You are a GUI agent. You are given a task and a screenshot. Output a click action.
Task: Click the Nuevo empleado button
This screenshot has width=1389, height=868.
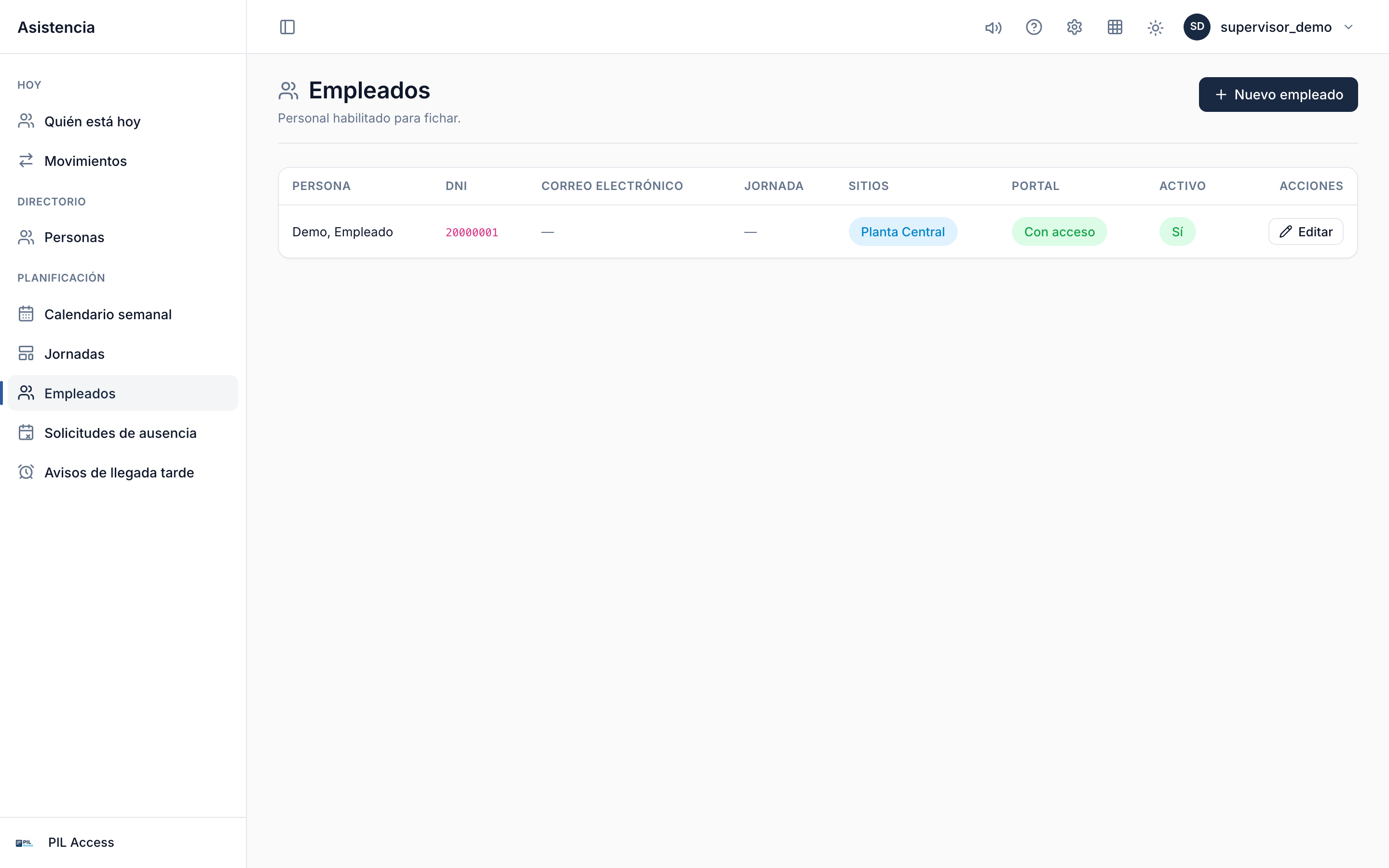click(x=1278, y=94)
